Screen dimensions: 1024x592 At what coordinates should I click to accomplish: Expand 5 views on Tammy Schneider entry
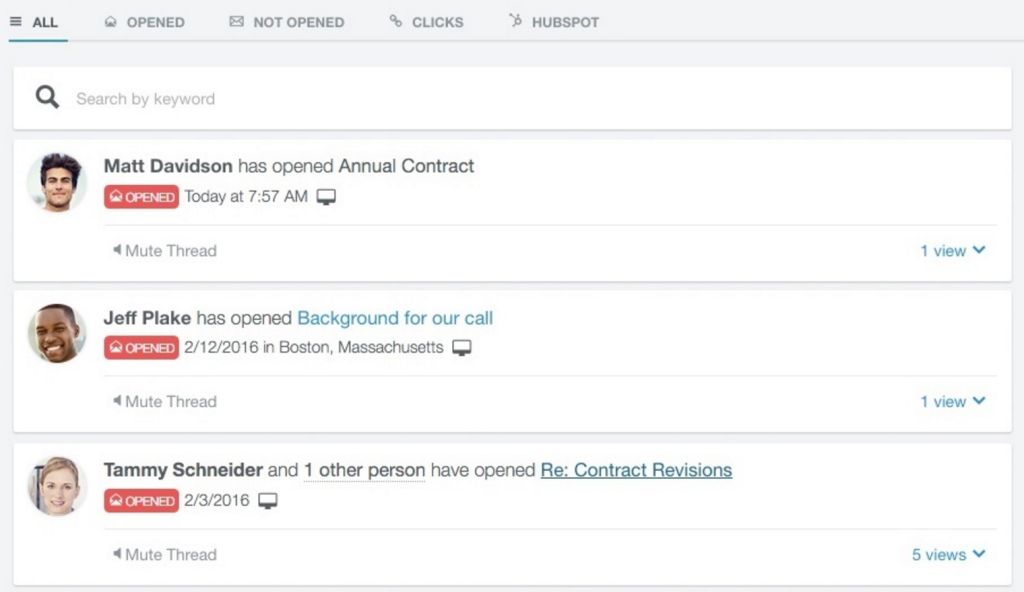[948, 554]
